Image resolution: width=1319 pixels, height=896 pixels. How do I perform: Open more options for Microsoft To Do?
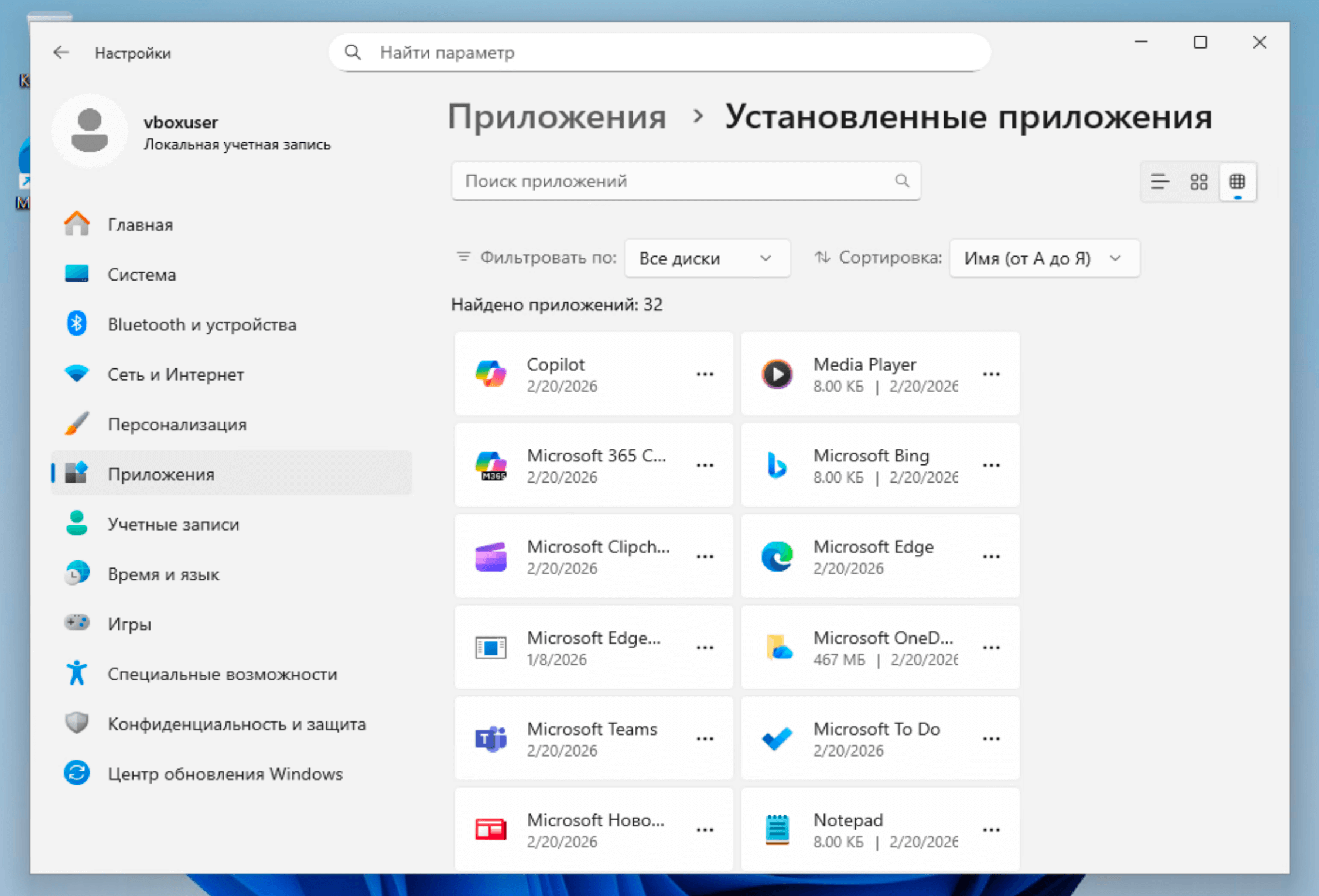[x=991, y=738]
